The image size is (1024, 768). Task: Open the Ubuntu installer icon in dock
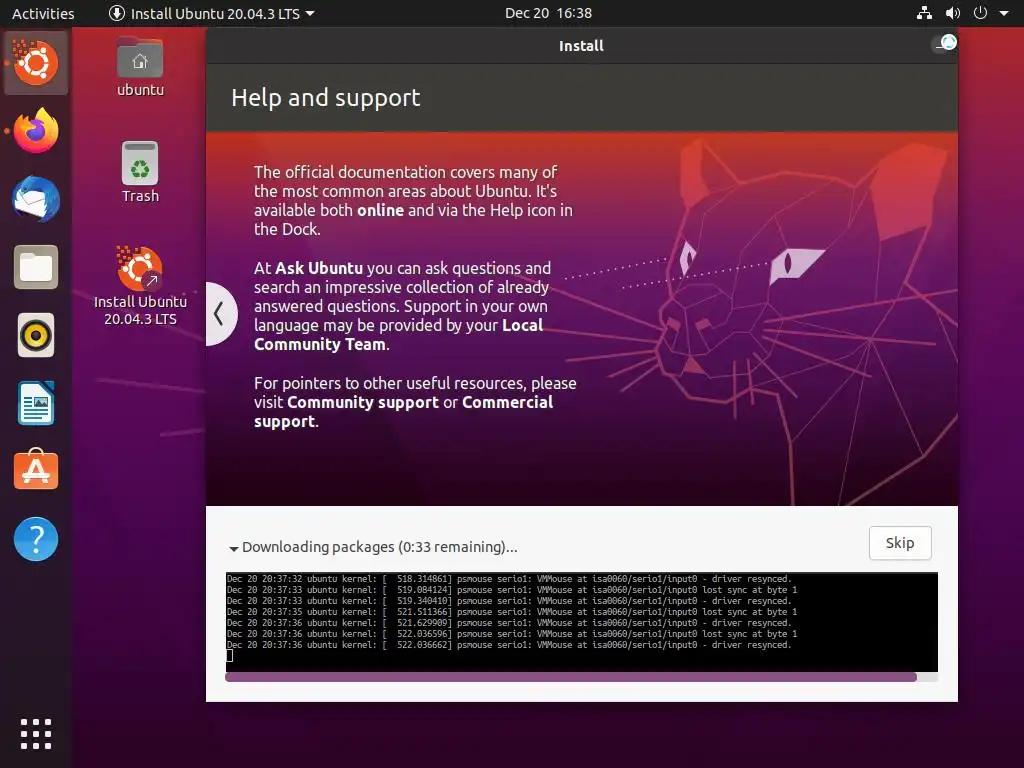(x=36, y=63)
